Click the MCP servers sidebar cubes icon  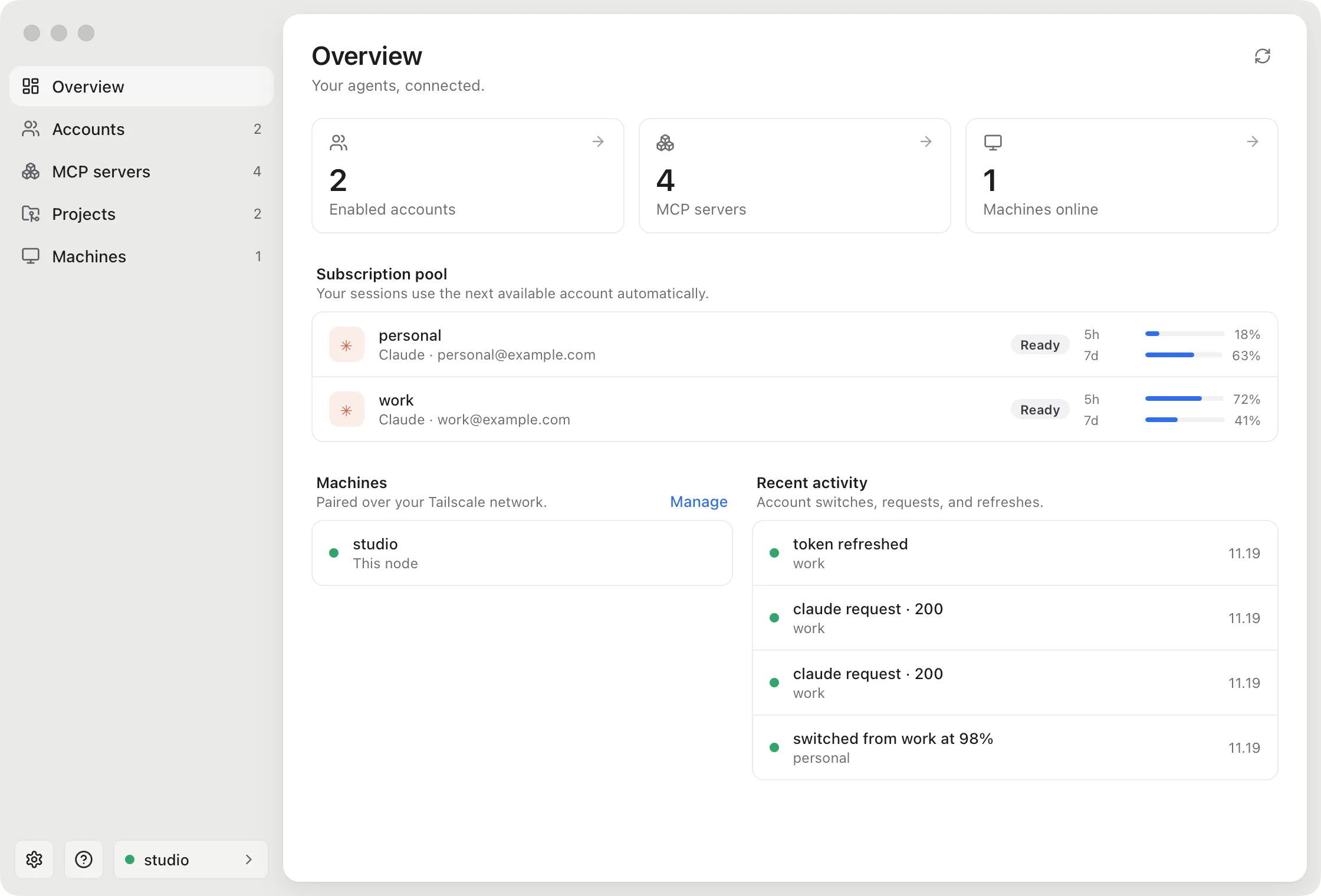click(31, 171)
